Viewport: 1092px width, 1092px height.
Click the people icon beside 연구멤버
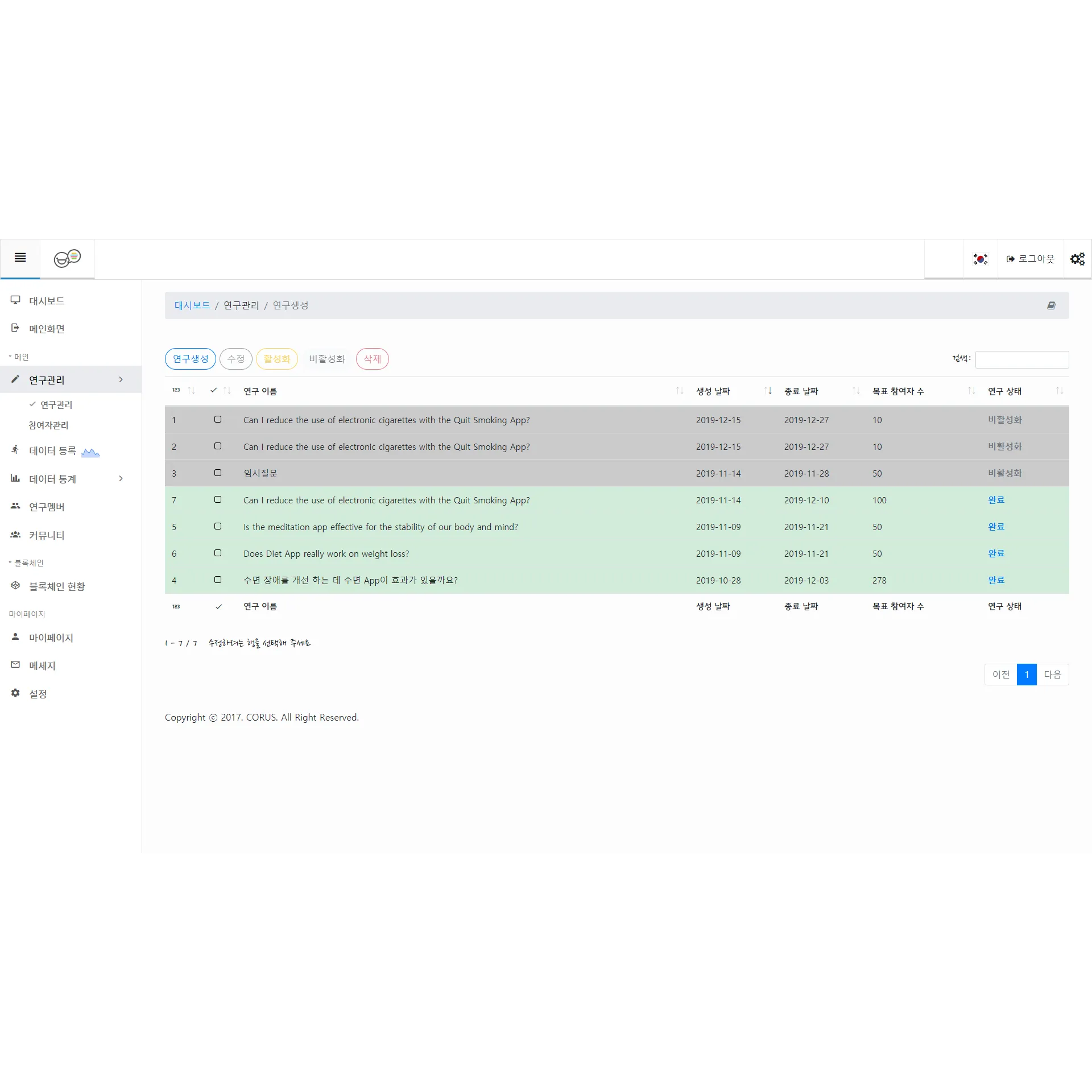tap(15, 506)
